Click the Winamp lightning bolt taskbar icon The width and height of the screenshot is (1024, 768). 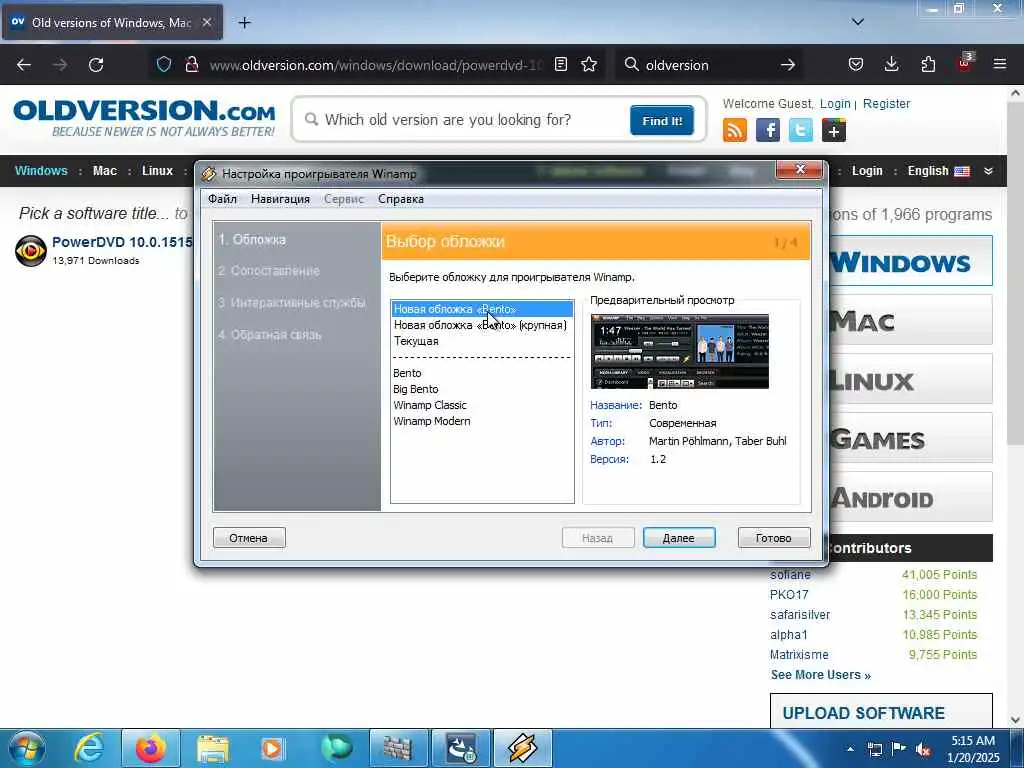click(x=522, y=748)
